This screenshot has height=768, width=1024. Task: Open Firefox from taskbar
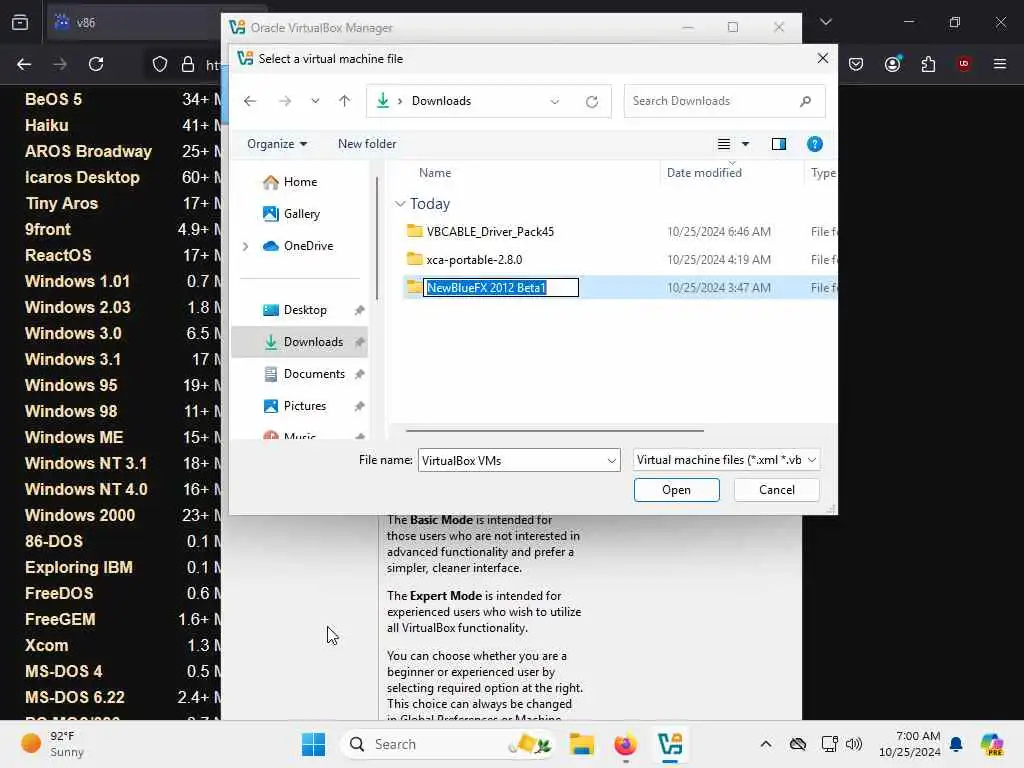coord(625,744)
